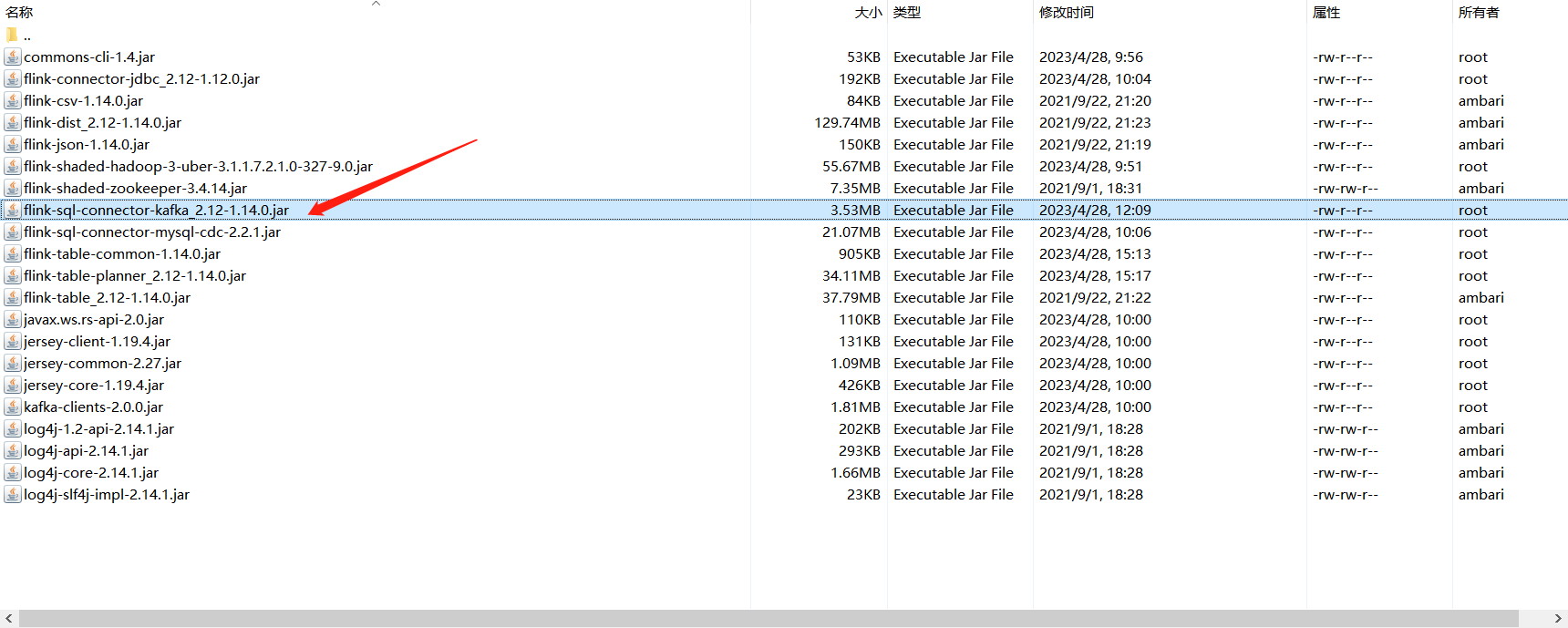Image resolution: width=1568 pixels, height=628 pixels.
Task: Select file name kafka-clients-2.0.0.jar
Action: click(94, 407)
